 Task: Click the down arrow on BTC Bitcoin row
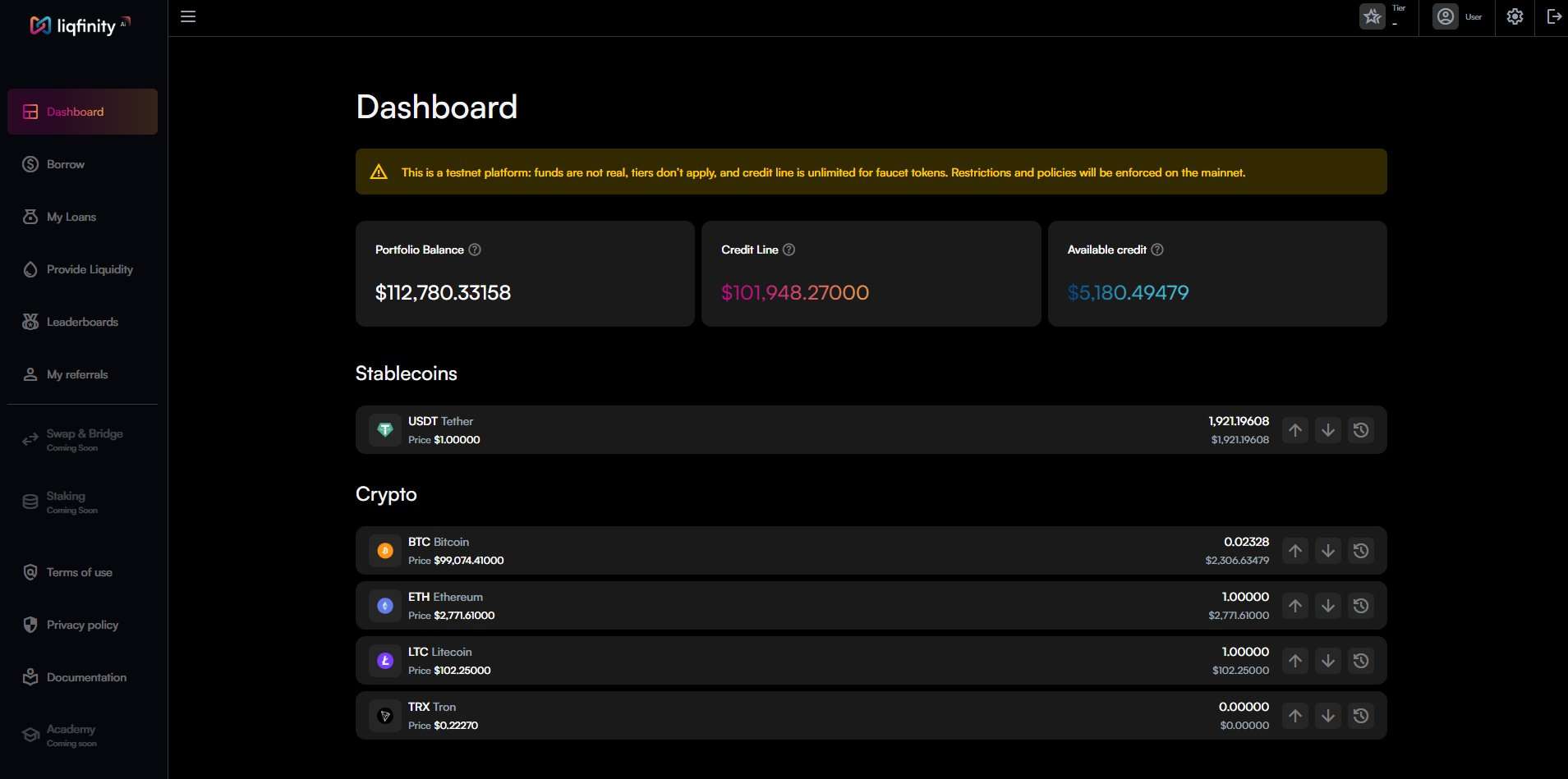point(1328,551)
